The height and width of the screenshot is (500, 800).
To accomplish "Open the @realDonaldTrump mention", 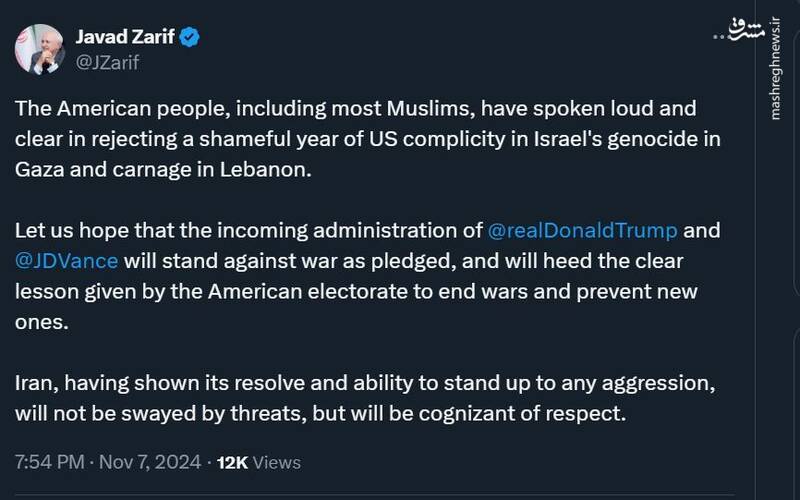I will 582,231.
